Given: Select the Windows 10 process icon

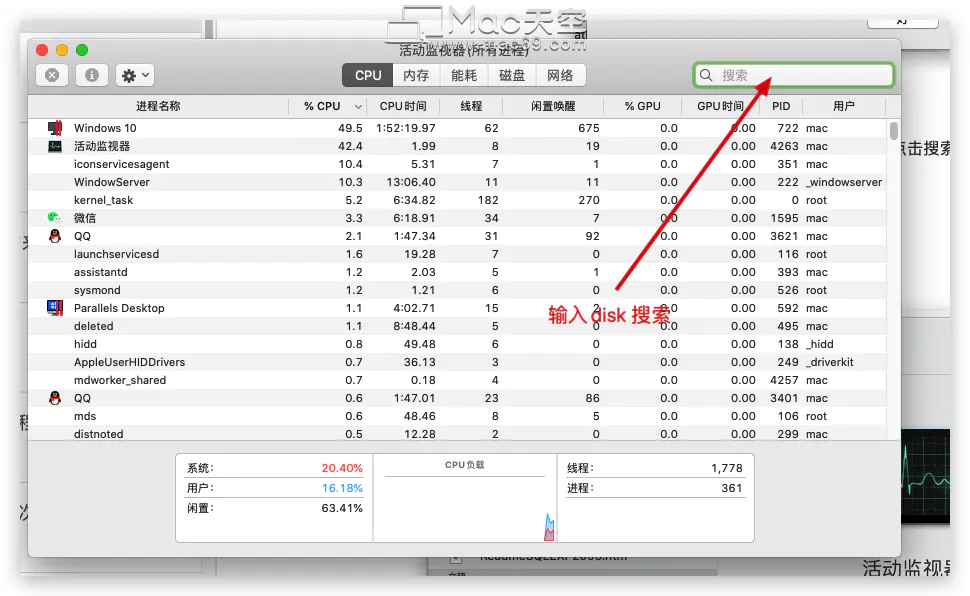Looking at the screenshot, I should [x=55, y=128].
